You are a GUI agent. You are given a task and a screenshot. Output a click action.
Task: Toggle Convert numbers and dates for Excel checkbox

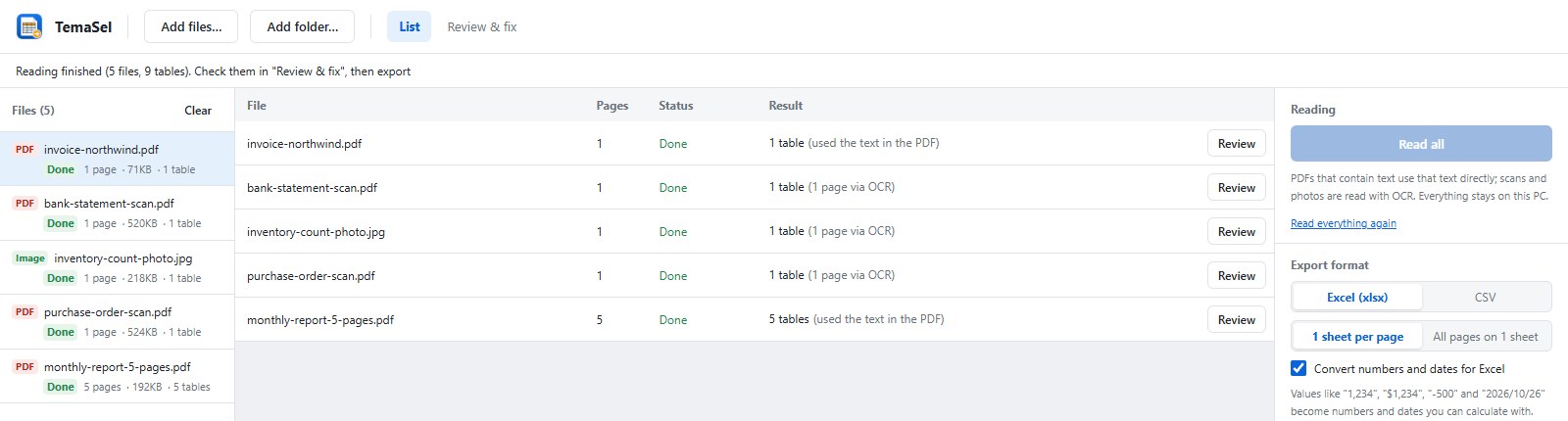pos(1298,368)
